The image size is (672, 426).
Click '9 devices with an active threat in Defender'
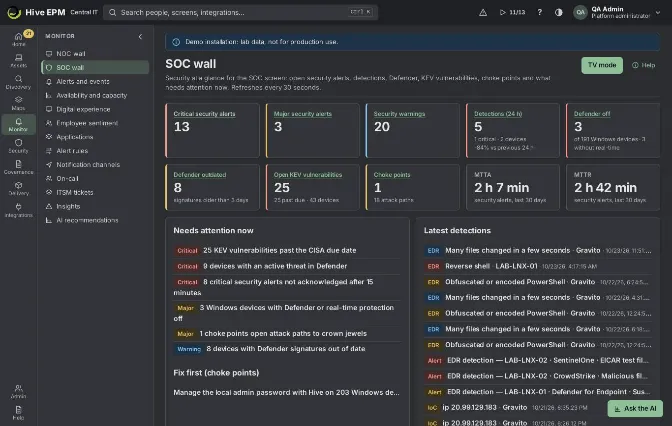click(x=275, y=266)
